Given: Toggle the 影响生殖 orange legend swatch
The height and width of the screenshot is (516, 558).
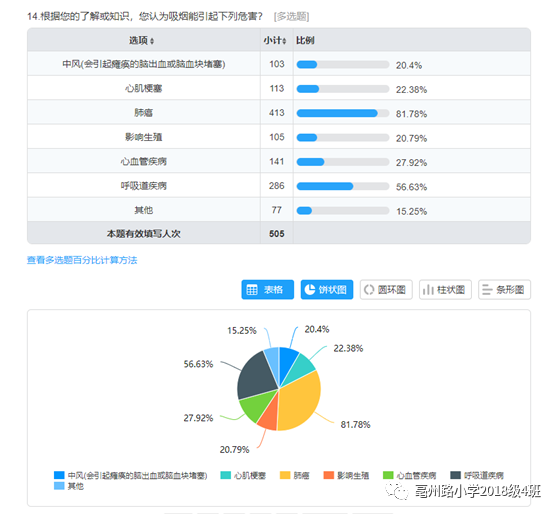Looking at the screenshot, I should coord(328,475).
